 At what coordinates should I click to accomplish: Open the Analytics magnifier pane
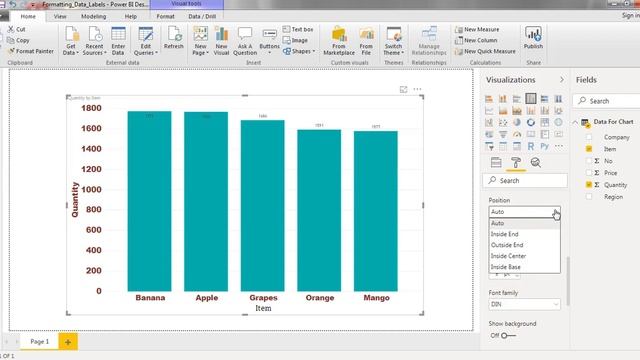click(x=536, y=162)
